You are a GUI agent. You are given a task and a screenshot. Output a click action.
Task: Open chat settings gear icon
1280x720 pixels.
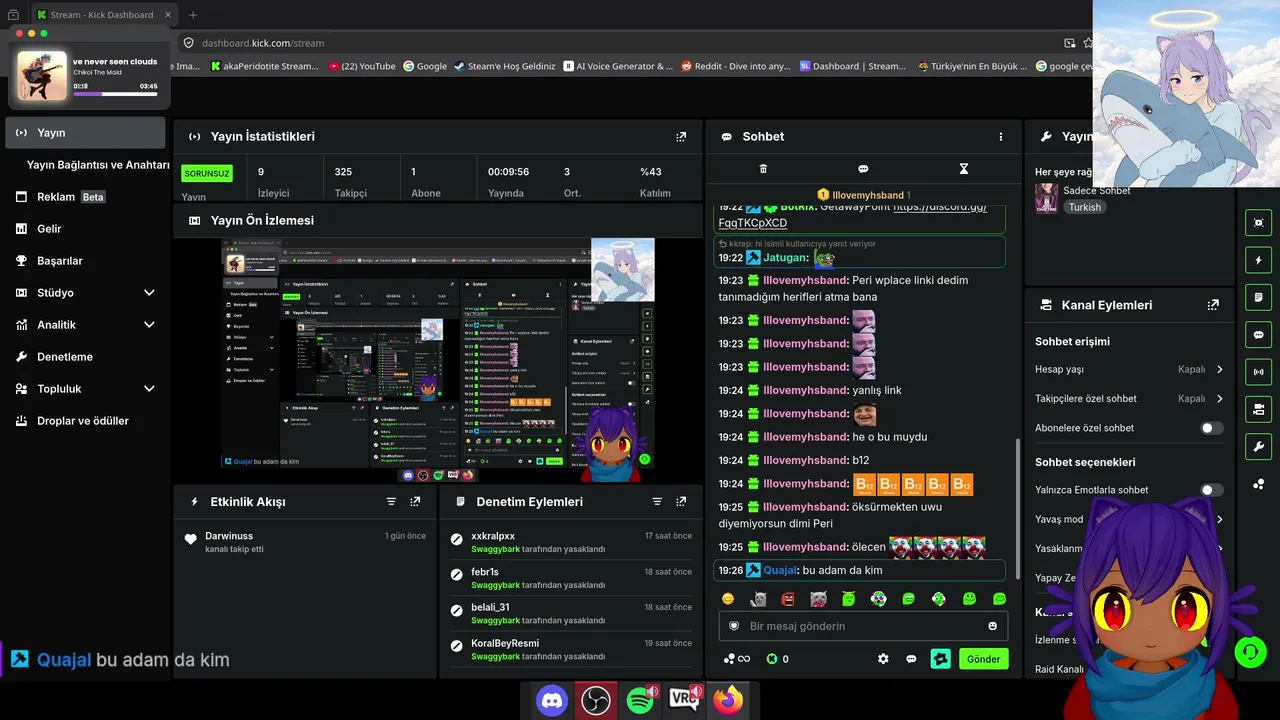(x=883, y=659)
